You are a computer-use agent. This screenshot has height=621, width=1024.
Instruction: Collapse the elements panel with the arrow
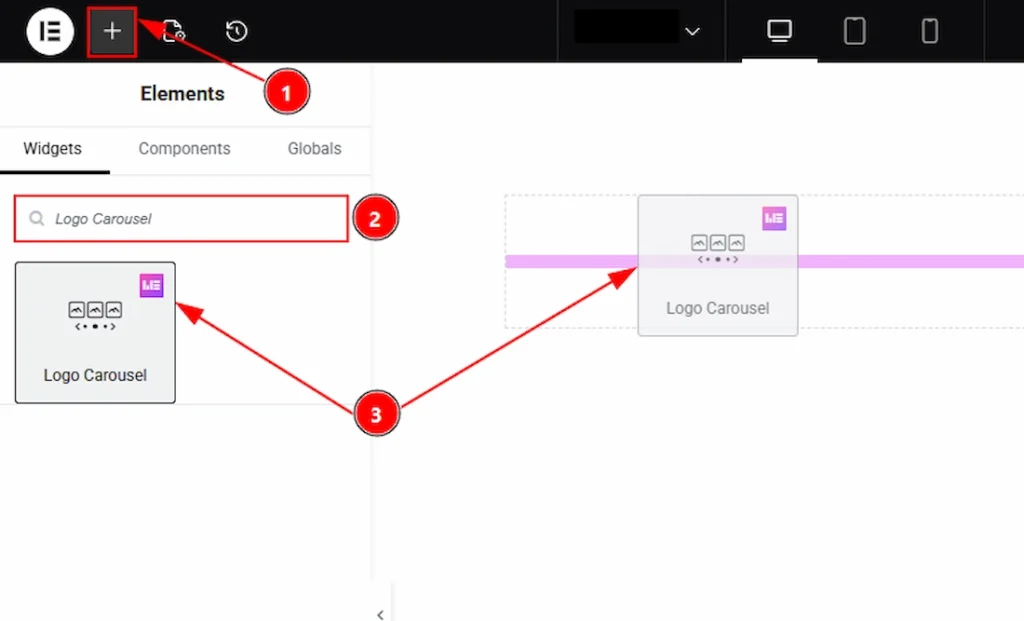(x=380, y=614)
